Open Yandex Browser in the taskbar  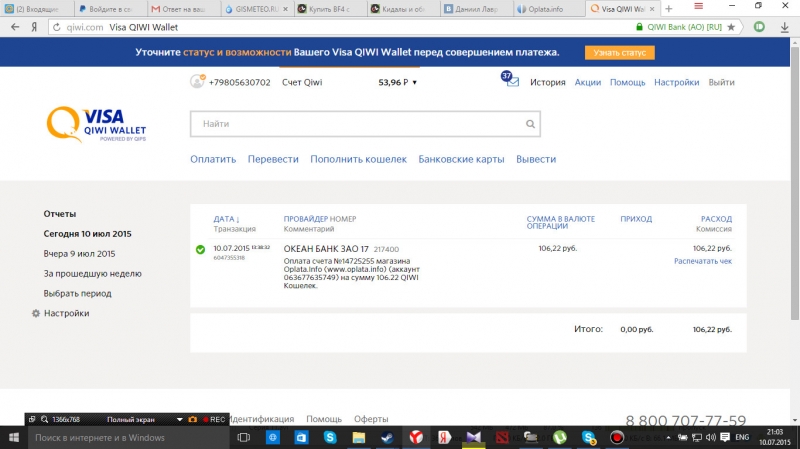[x=416, y=437]
